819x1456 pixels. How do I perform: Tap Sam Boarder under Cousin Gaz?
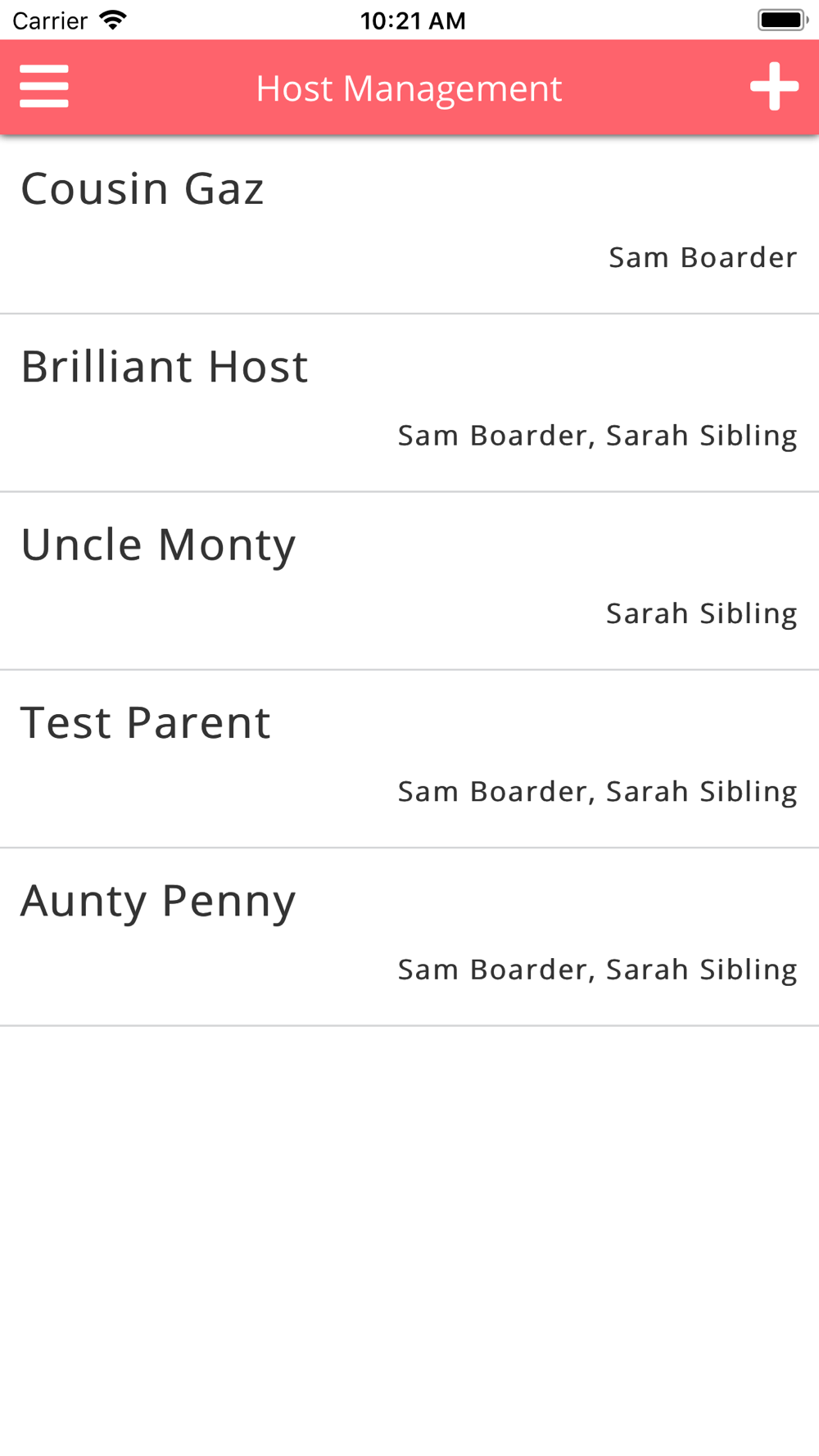[703, 257]
